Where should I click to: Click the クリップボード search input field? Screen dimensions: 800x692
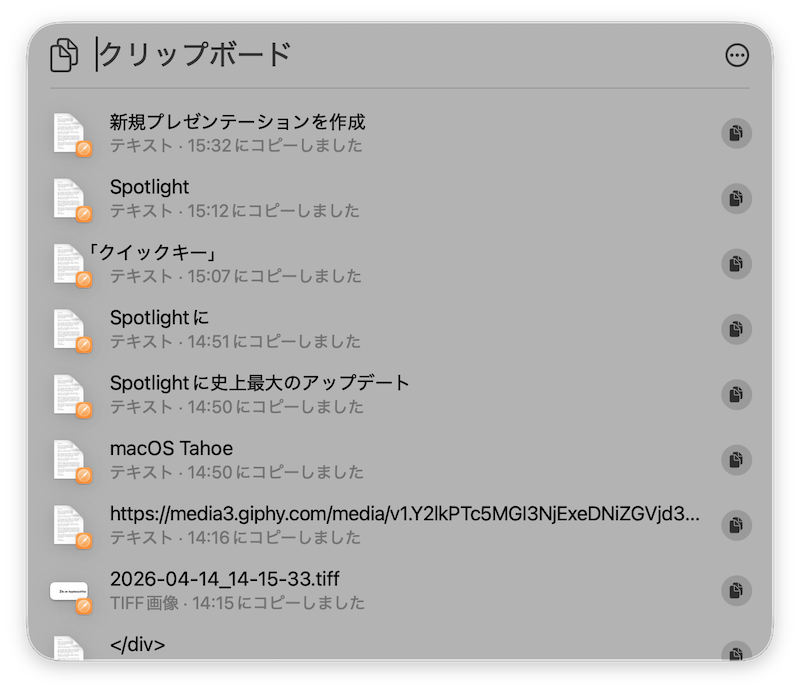tap(400, 55)
